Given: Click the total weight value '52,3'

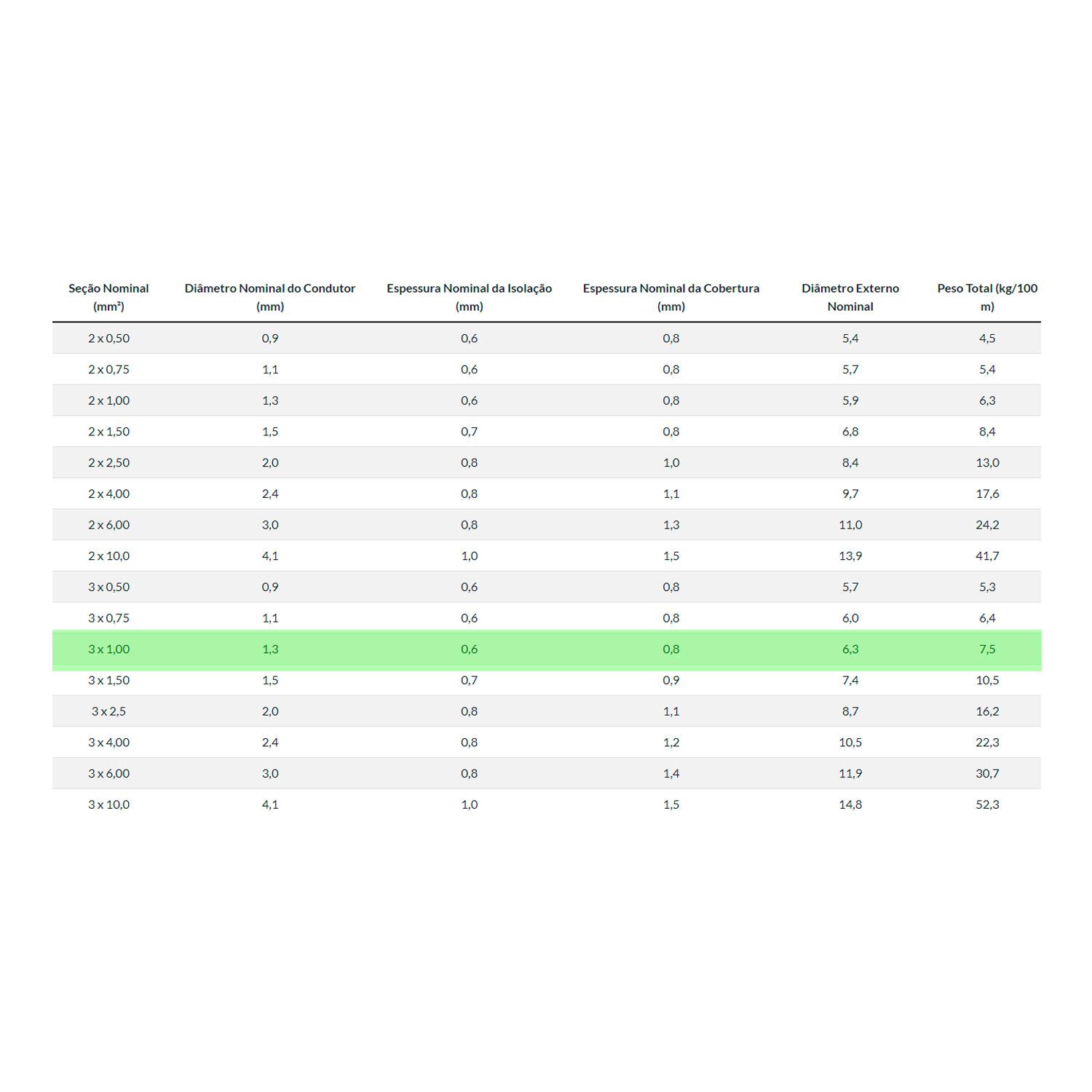Looking at the screenshot, I should point(986,805).
